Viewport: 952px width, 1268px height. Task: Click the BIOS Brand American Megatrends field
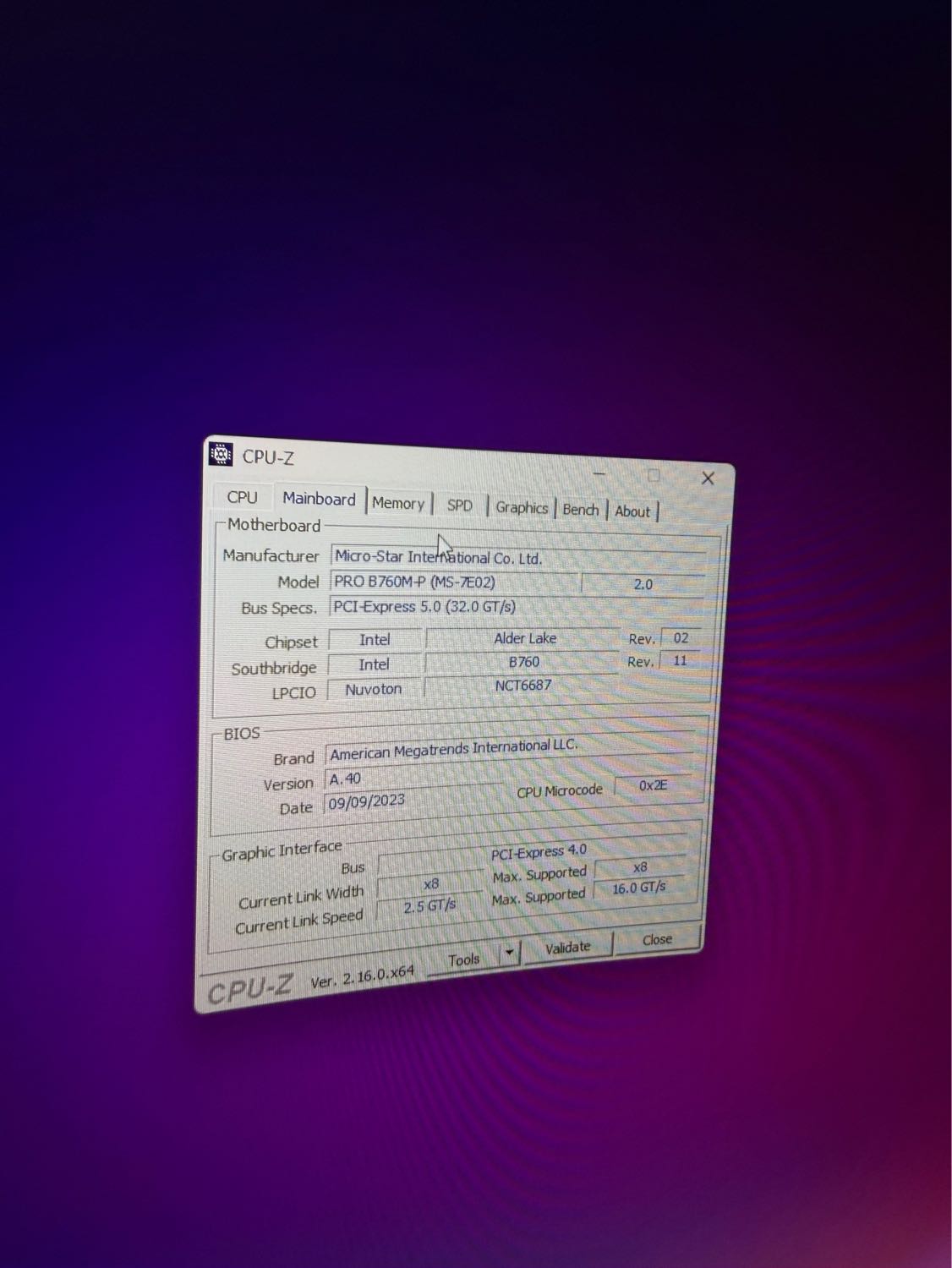tap(510, 748)
